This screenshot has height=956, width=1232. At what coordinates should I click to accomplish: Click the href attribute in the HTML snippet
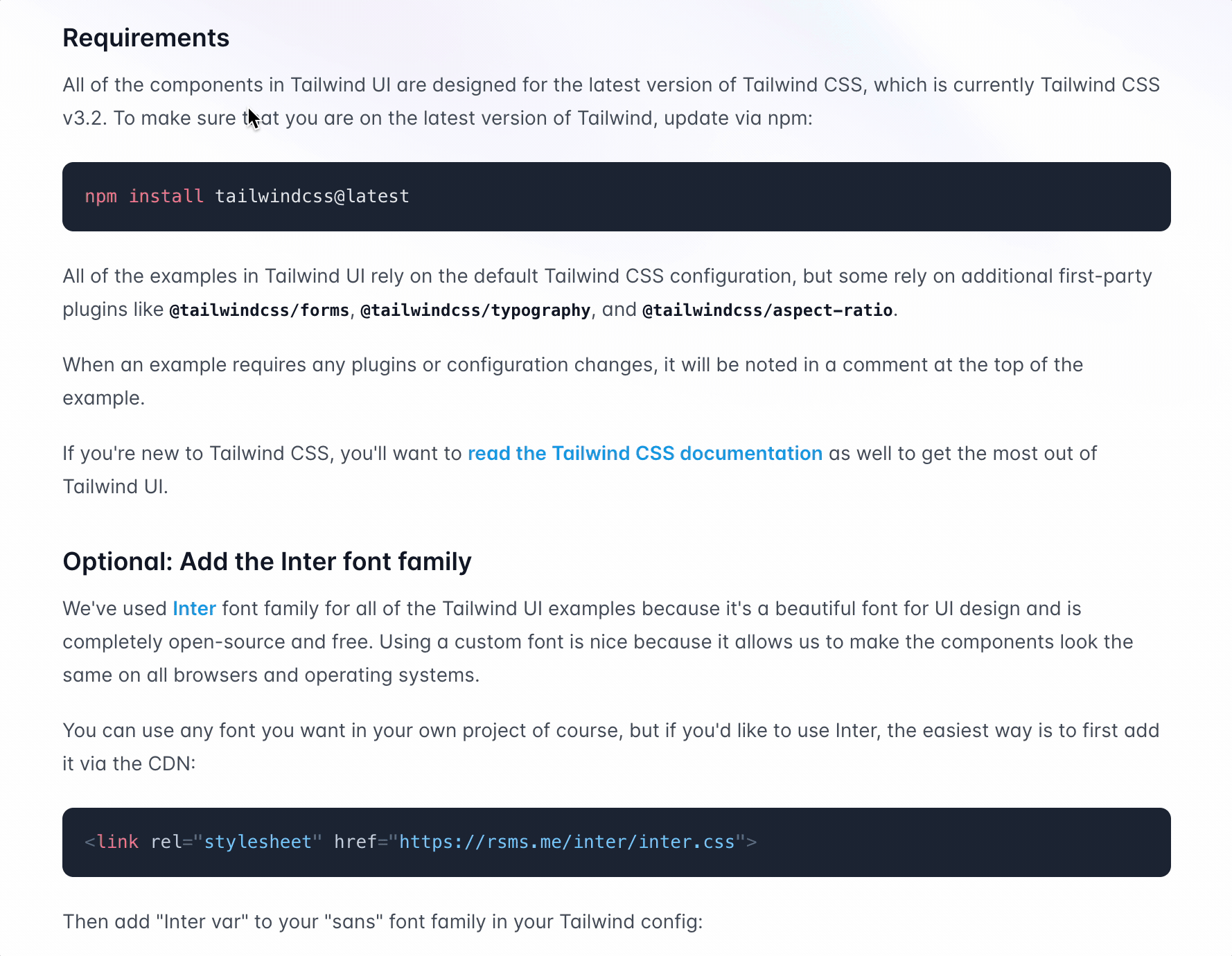355,842
